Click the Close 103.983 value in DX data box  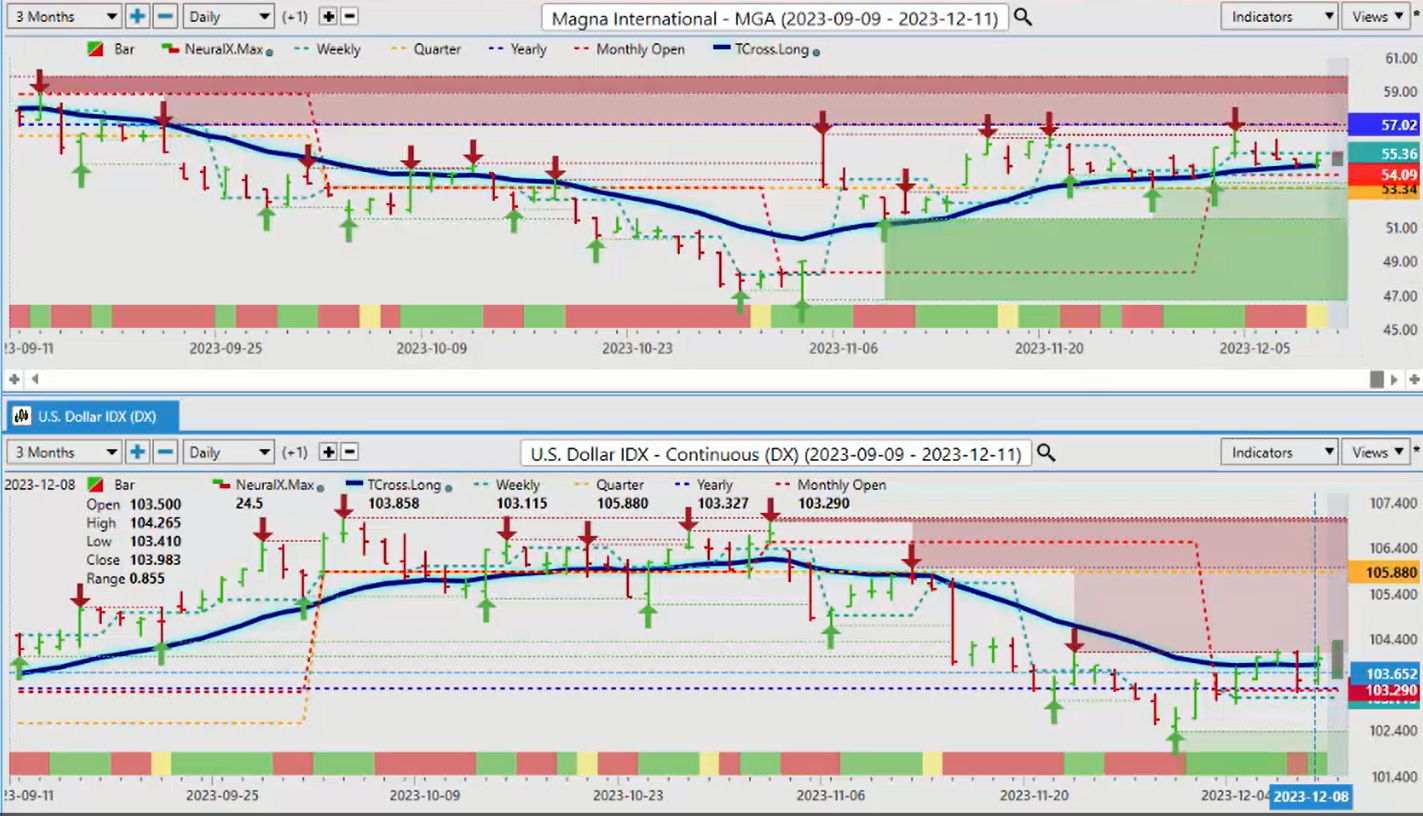click(x=156, y=560)
